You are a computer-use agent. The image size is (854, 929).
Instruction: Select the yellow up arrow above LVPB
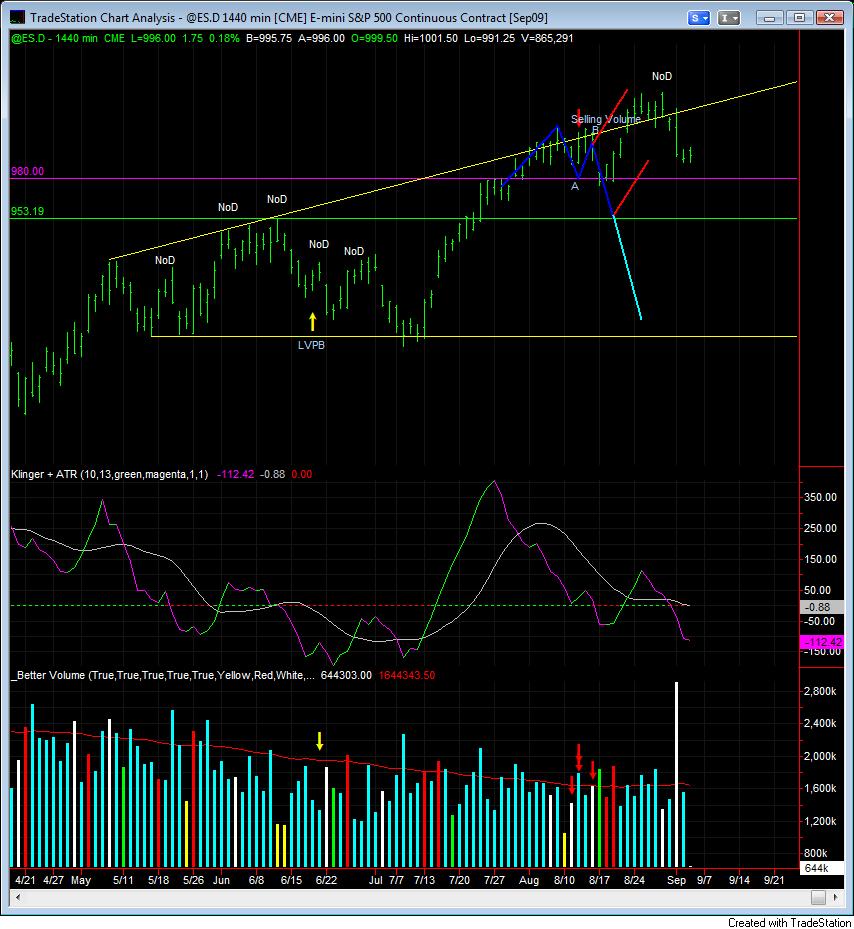pyautogui.click(x=312, y=322)
